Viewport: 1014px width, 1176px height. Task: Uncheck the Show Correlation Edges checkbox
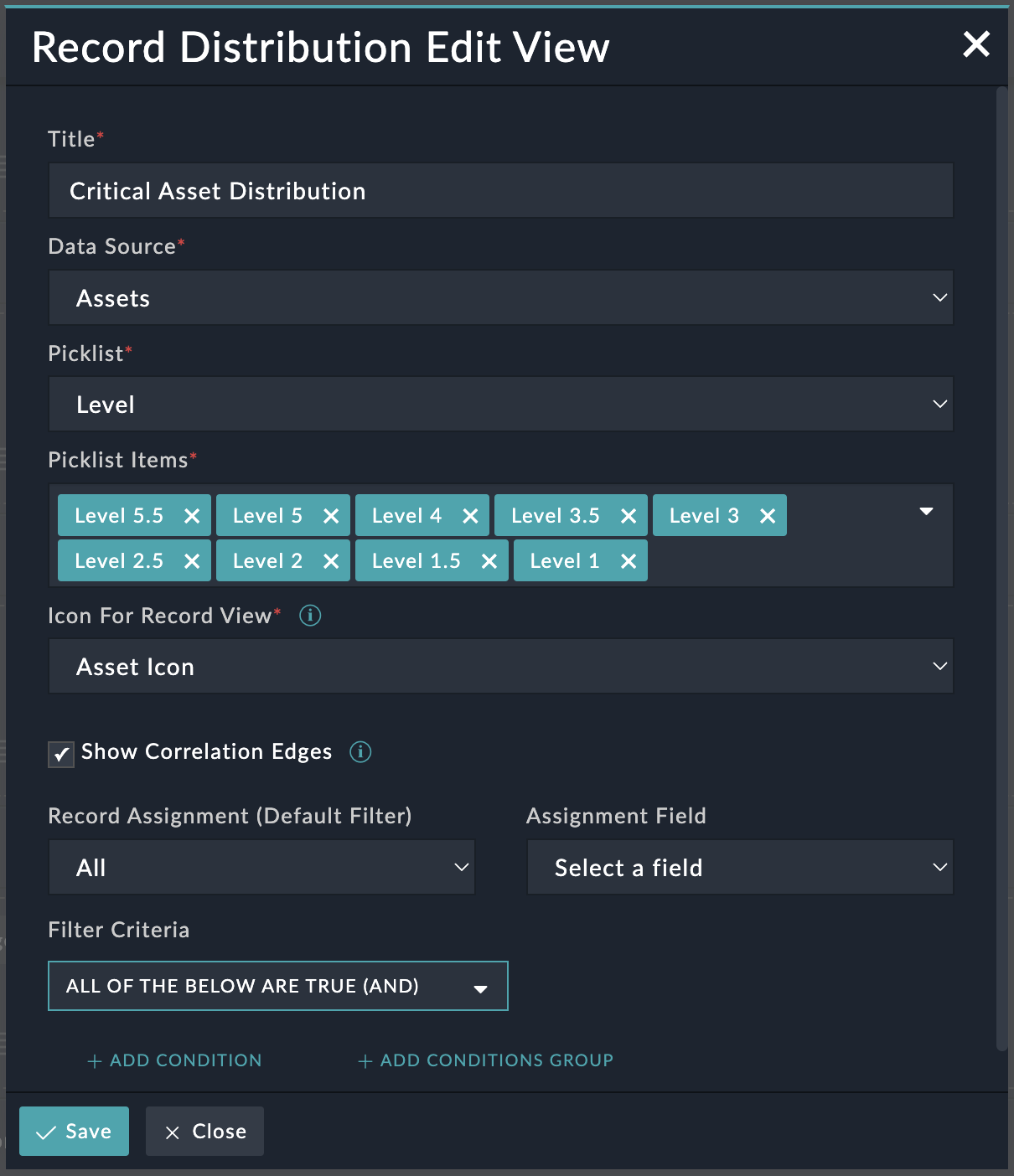[61, 754]
